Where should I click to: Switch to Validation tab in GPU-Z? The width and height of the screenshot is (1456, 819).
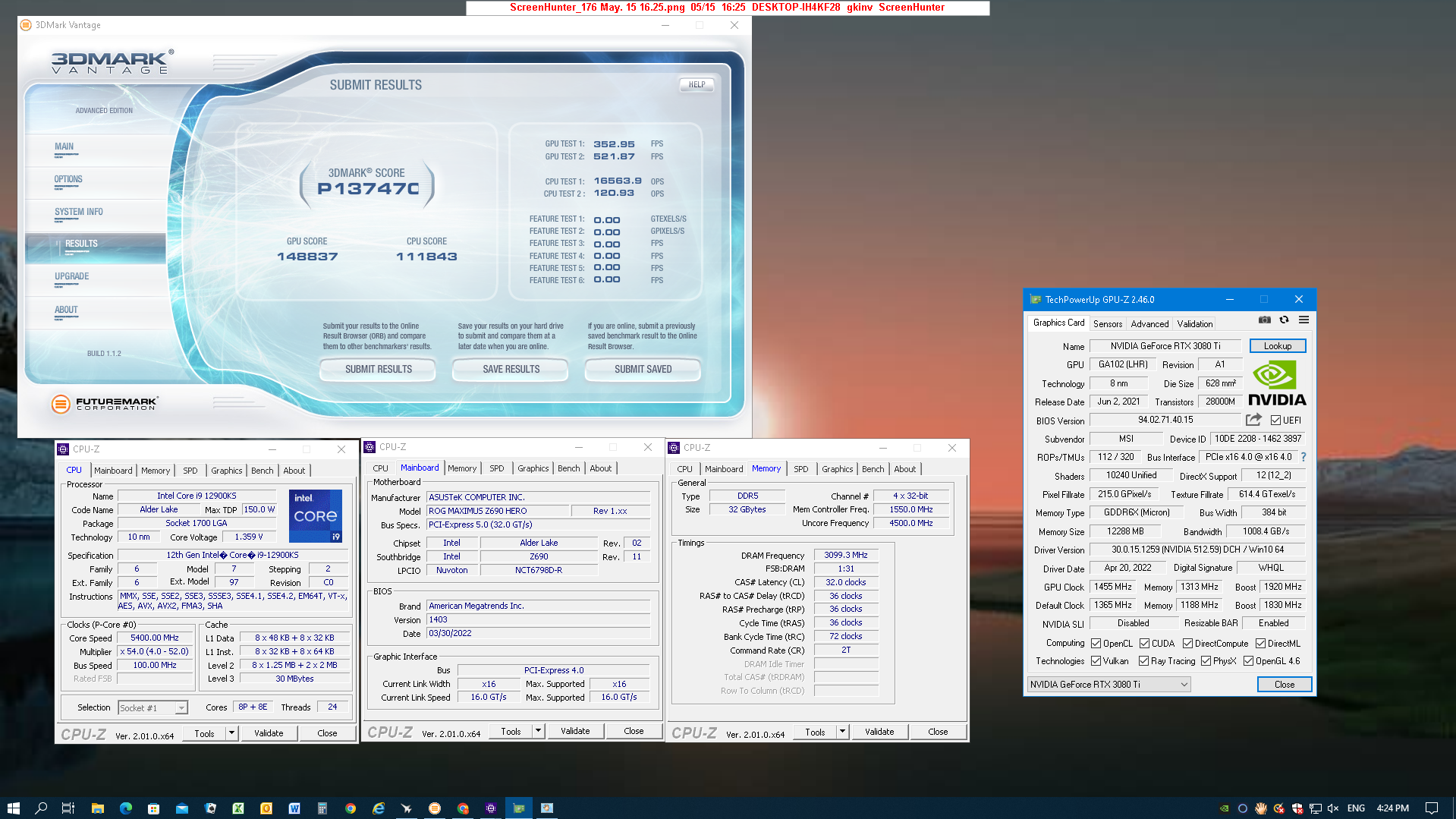coord(1194,324)
